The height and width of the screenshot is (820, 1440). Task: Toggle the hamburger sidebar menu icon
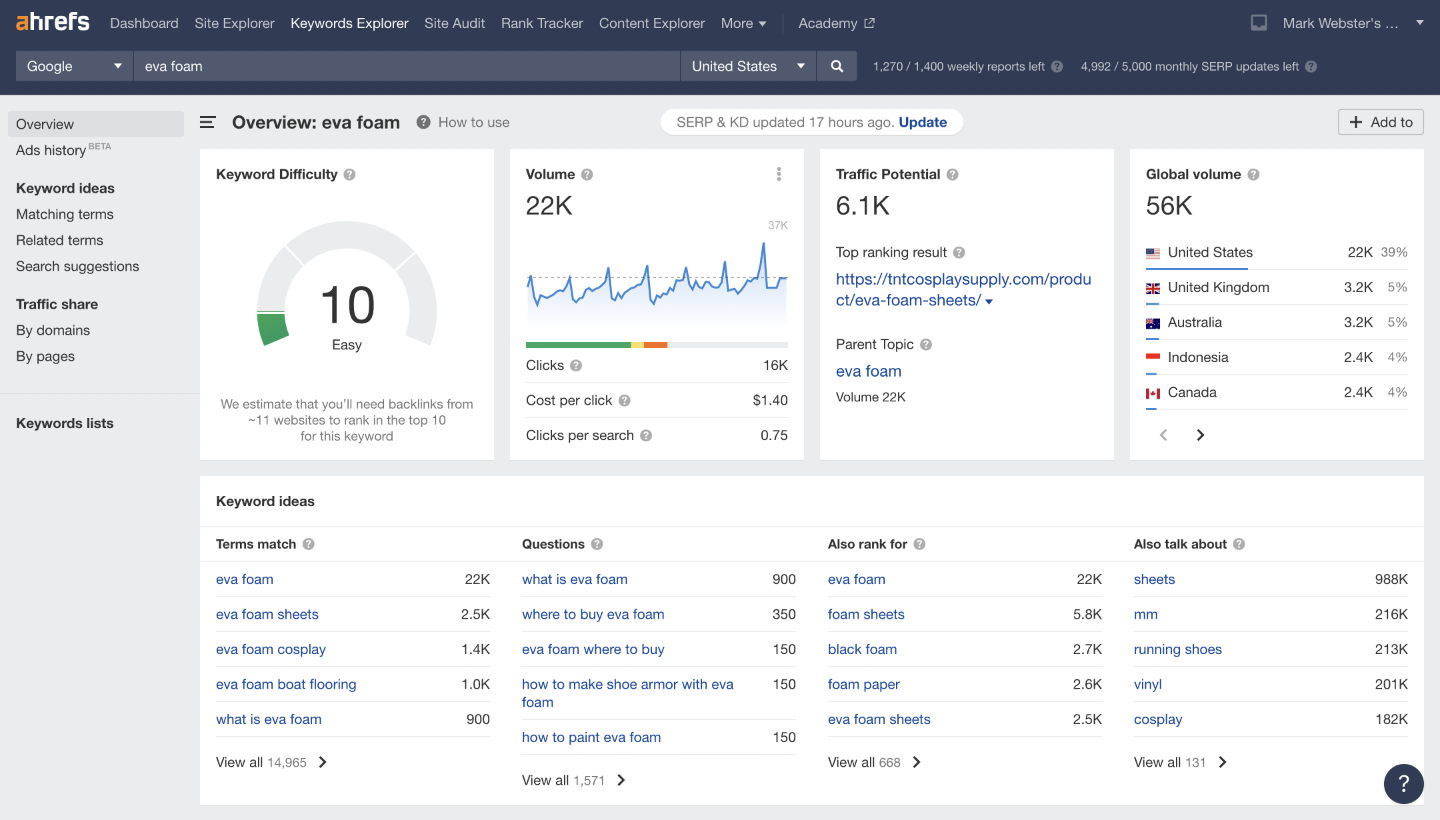click(x=208, y=122)
